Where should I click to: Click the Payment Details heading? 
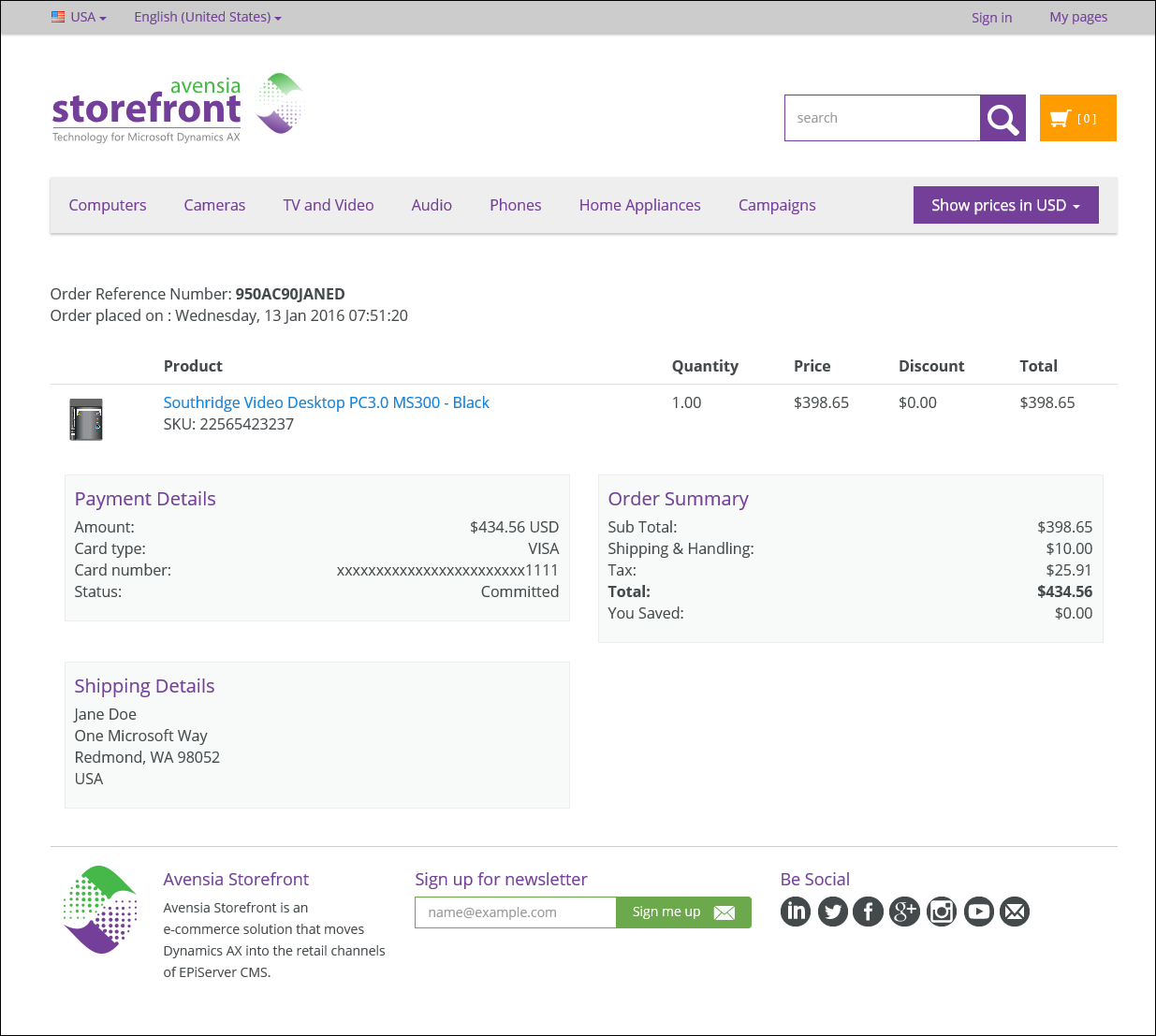pos(145,499)
